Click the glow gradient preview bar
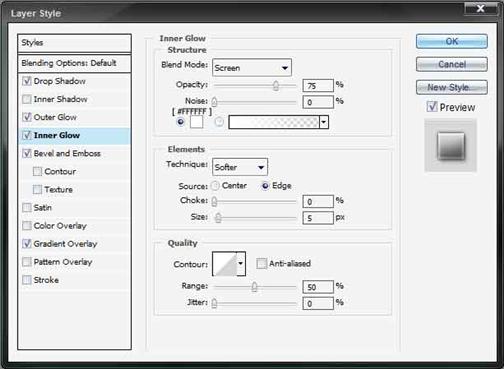The height and width of the screenshot is (369, 504). tap(274, 122)
